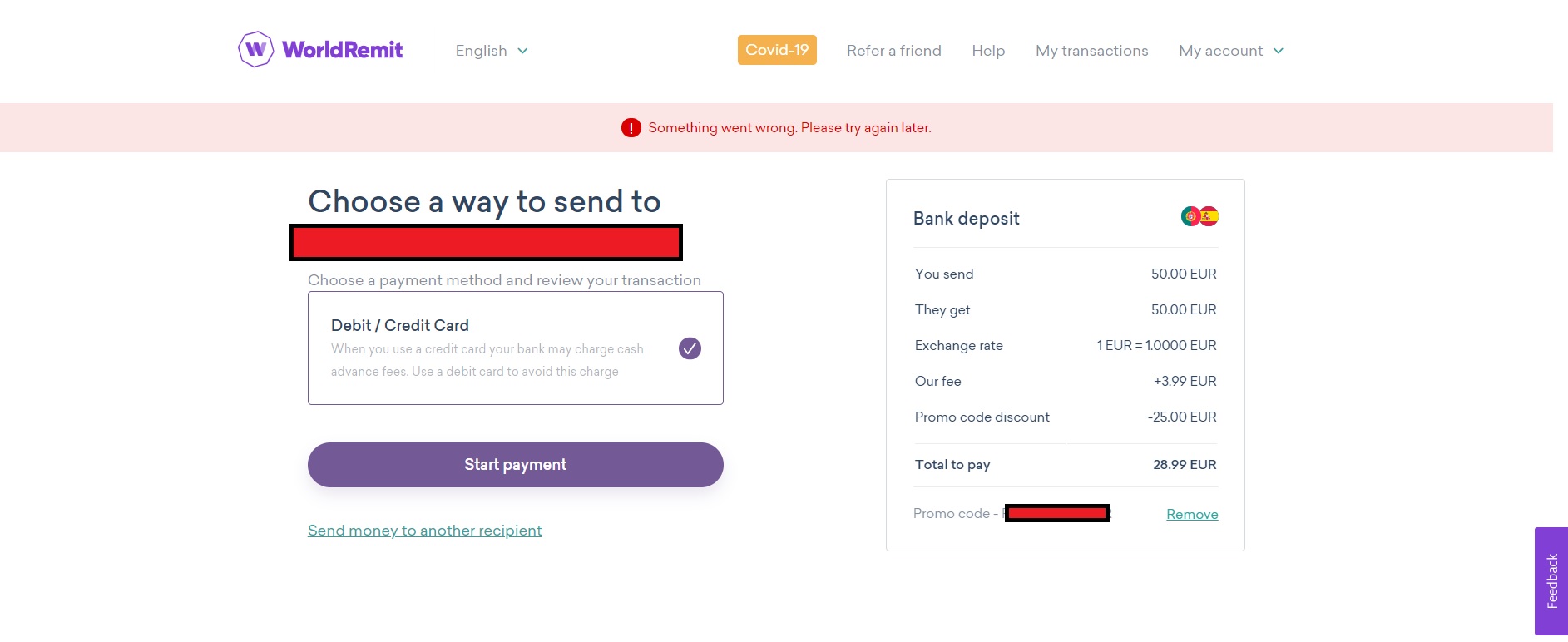1568x642 pixels.
Task: Click the Portugal flag icon
Action: coord(1190,216)
